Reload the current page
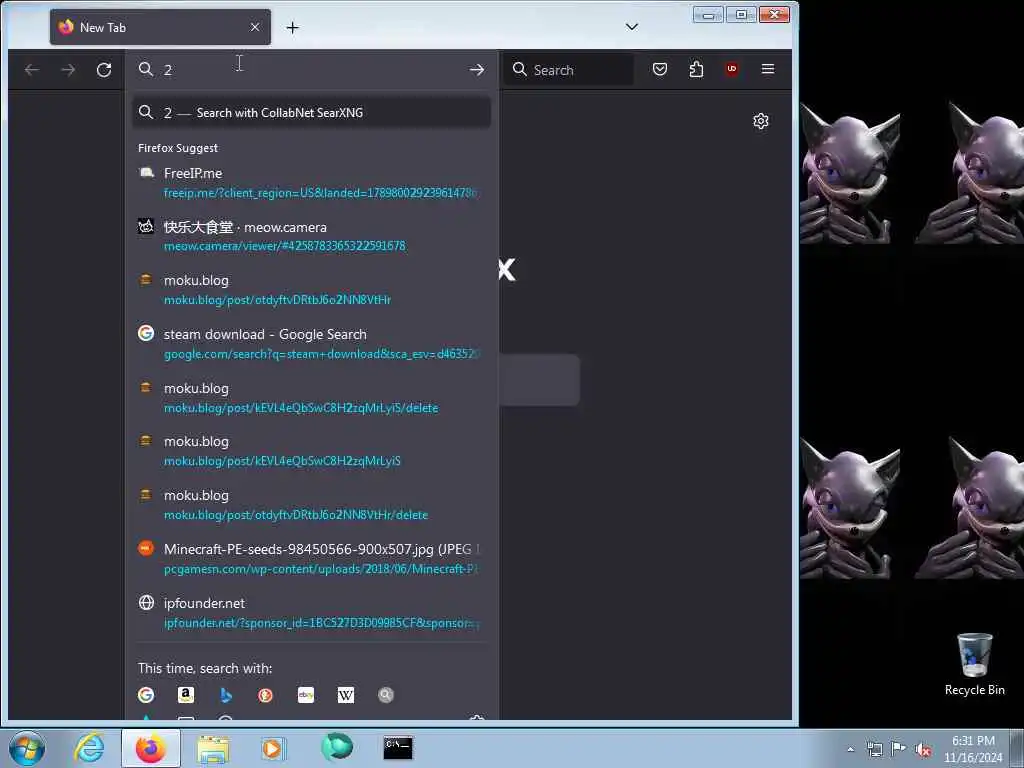The width and height of the screenshot is (1024, 768). (x=104, y=70)
